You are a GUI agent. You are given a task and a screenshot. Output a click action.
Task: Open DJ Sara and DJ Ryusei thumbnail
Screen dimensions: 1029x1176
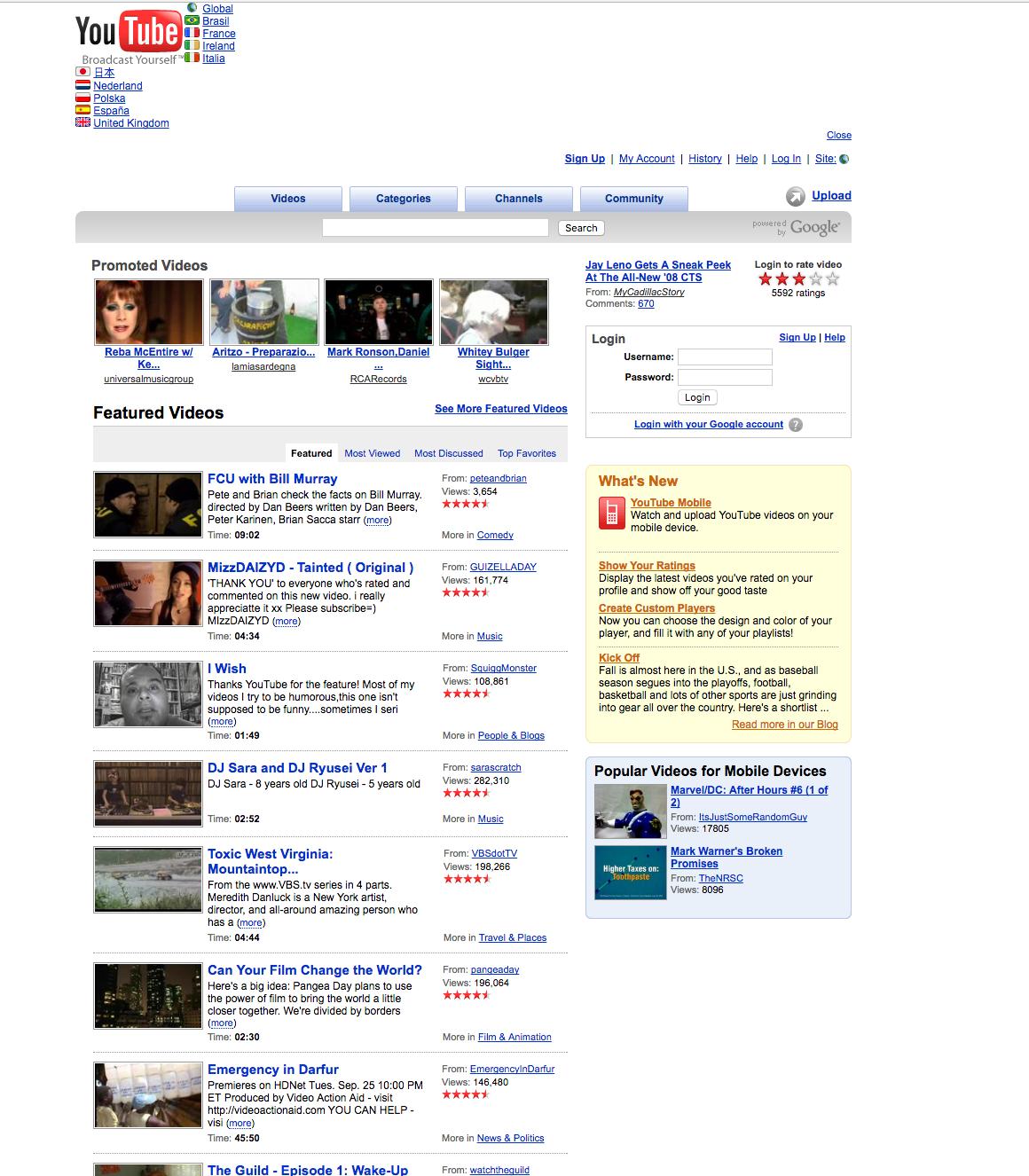pyautogui.click(x=148, y=794)
